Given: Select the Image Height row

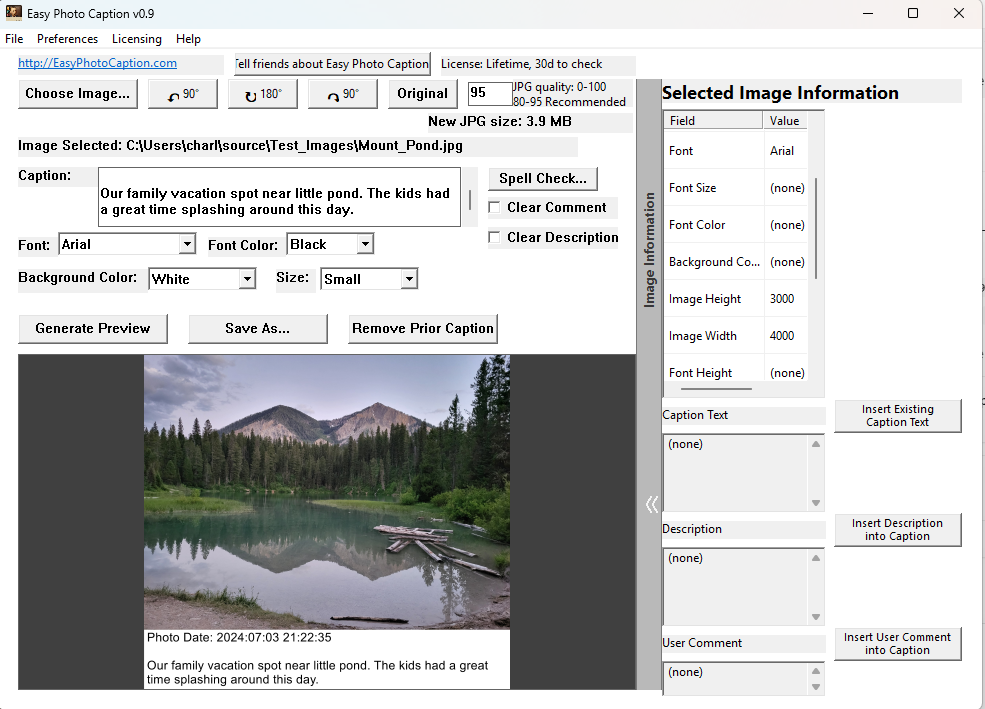Looking at the screenshot, I should pyautogui.click(x=736, y=299).
